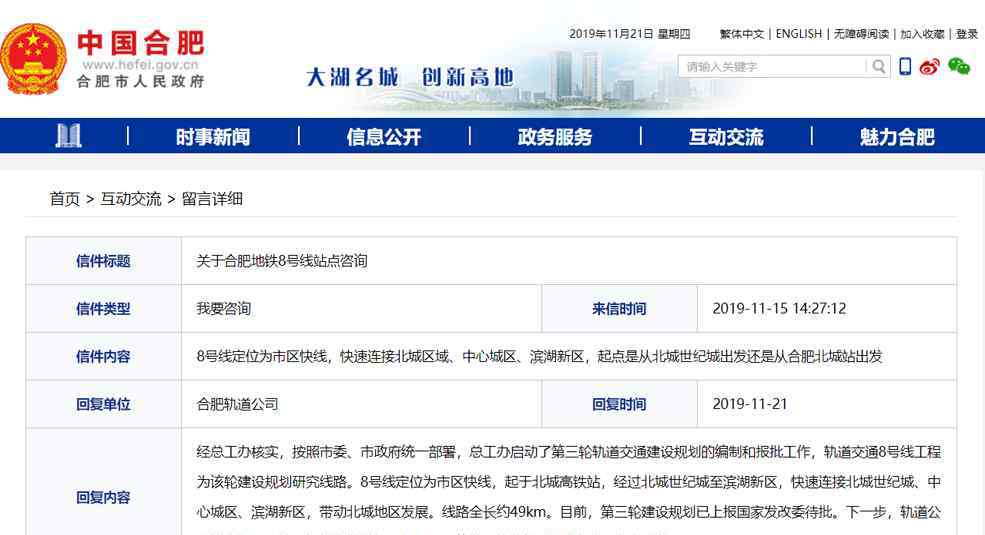Open the 政务服务 menu
This screenshot has height=535, width=985.
pos(555,137)
